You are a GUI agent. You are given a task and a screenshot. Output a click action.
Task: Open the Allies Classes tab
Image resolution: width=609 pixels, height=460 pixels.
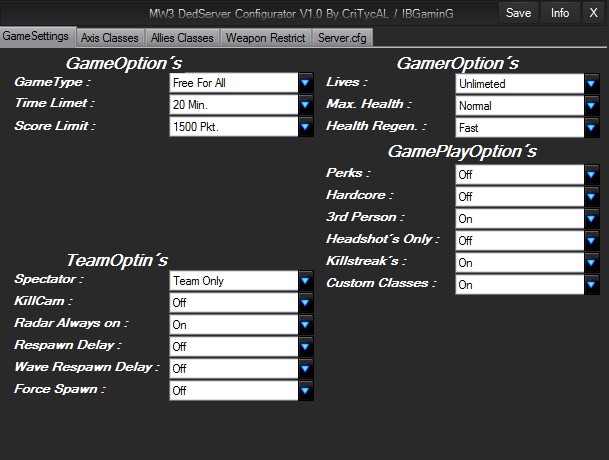coord(182,38)
